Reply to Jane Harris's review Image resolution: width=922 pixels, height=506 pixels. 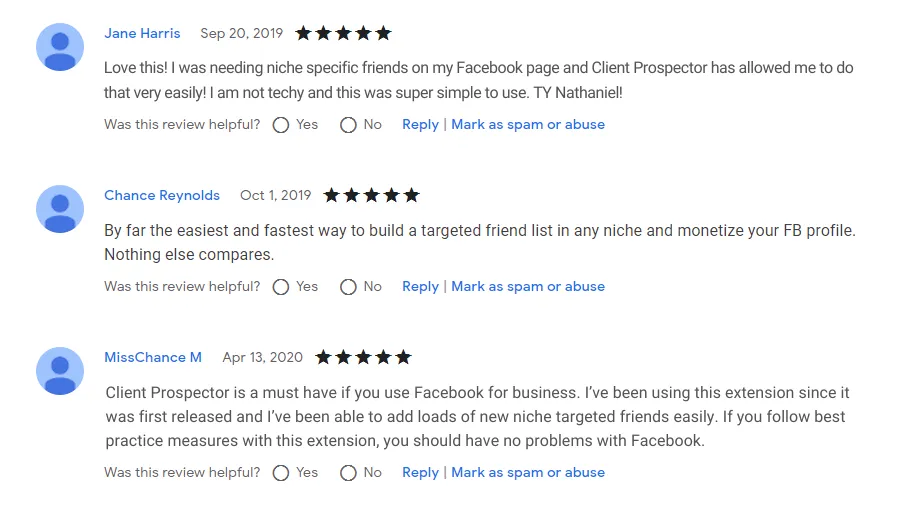coord(420,125)
